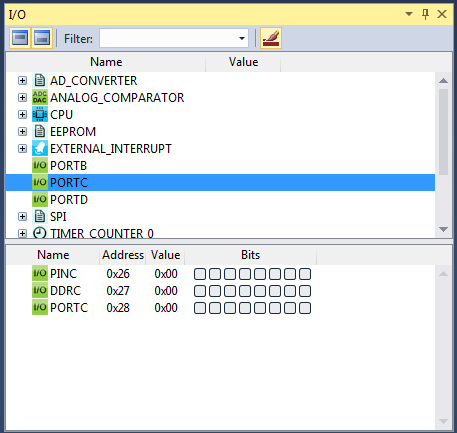The image size is (457, 433).
Task: Click the second view layout toolbar icon
Action: (42, 38)
